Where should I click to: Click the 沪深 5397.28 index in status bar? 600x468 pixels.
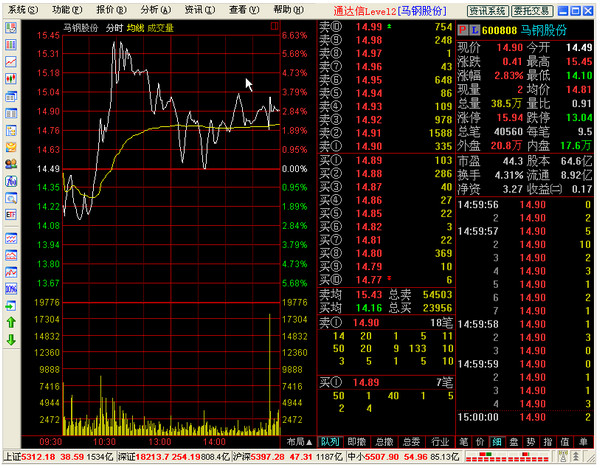tap(289, 457)
